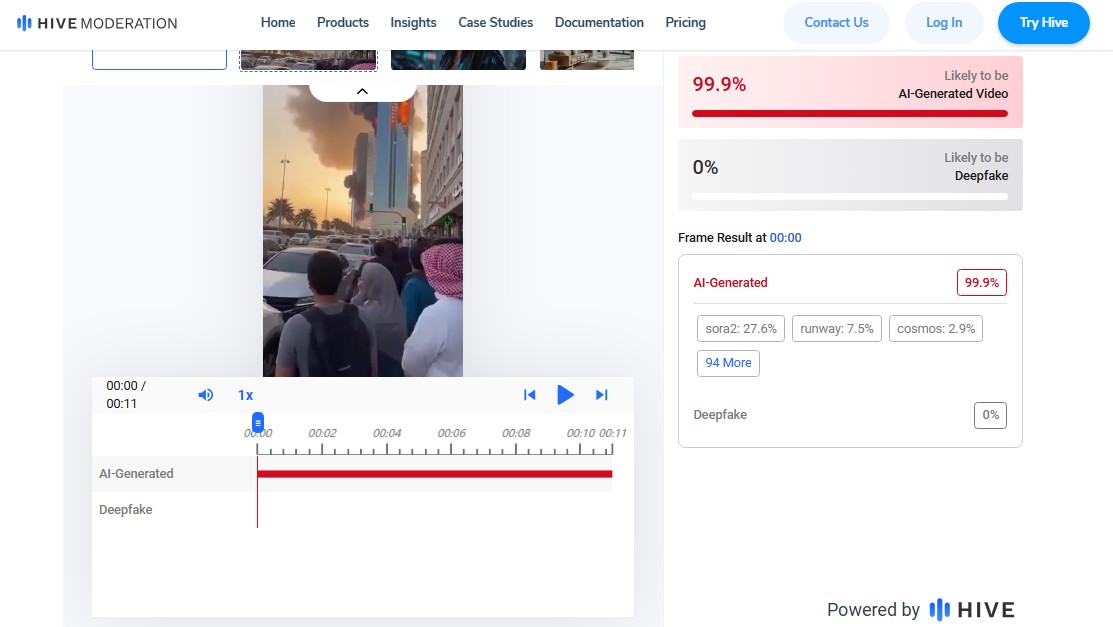
Task: Click the 00:06 mark on timeline
Action: tap(452, 434)
